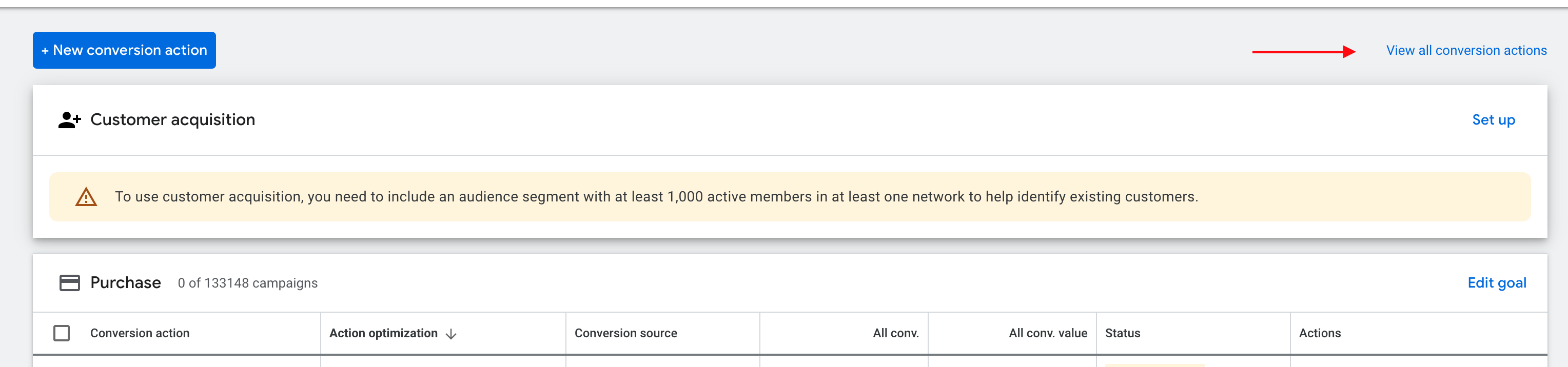
Task: Open Edit goal for Purchase
Action: click(x=1496, y=283)
